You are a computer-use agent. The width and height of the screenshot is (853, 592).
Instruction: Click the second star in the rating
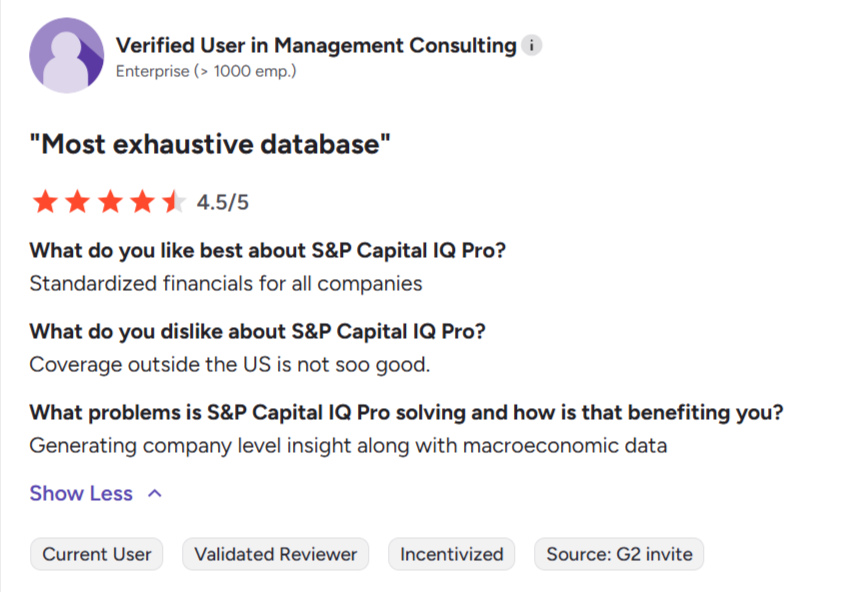(x=78, y=201)
